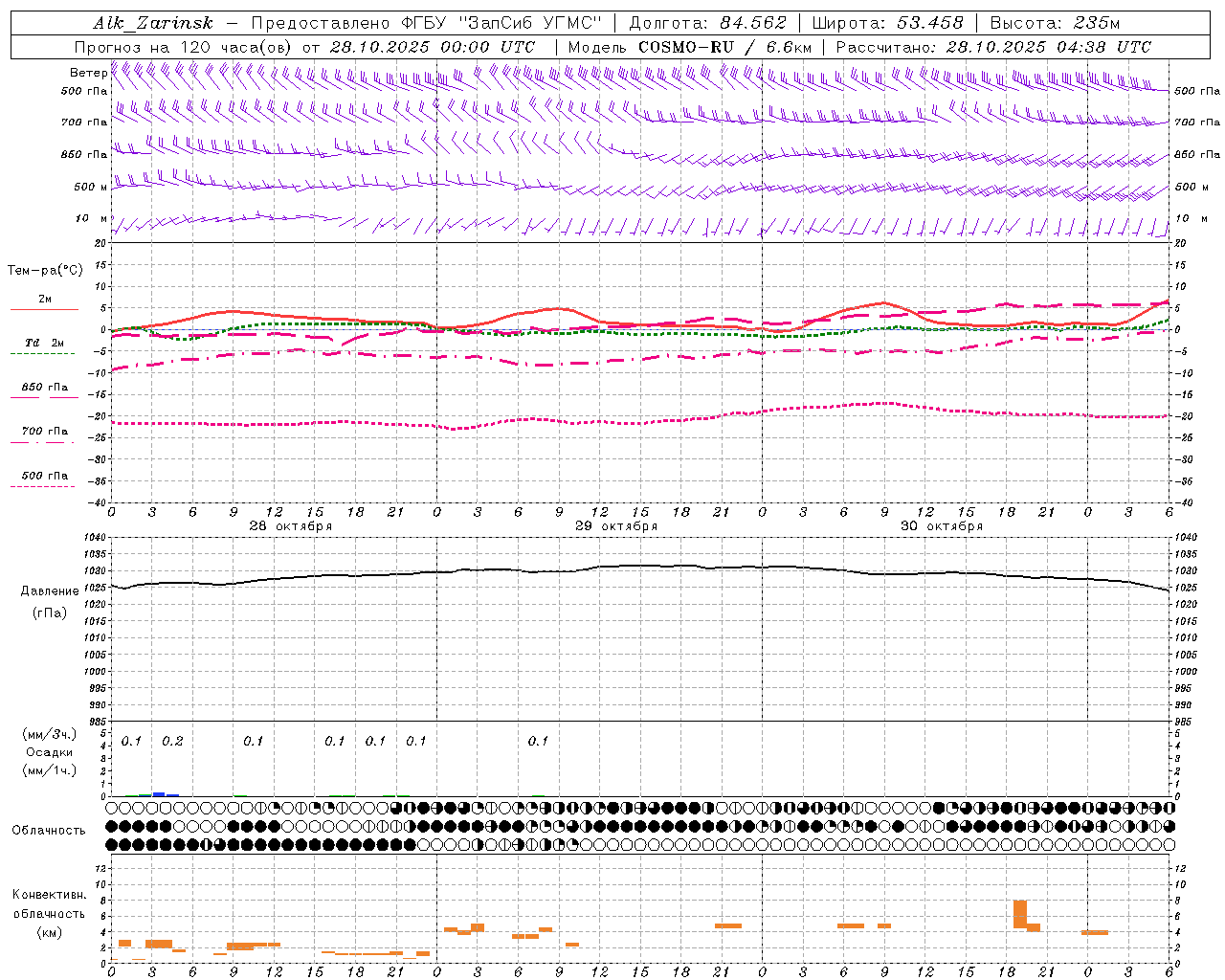This screenshot has height=980, width=1225.
Task: Click the Долгота: 84.562 value
Action: pyautogui.click(x=708, y=23)
